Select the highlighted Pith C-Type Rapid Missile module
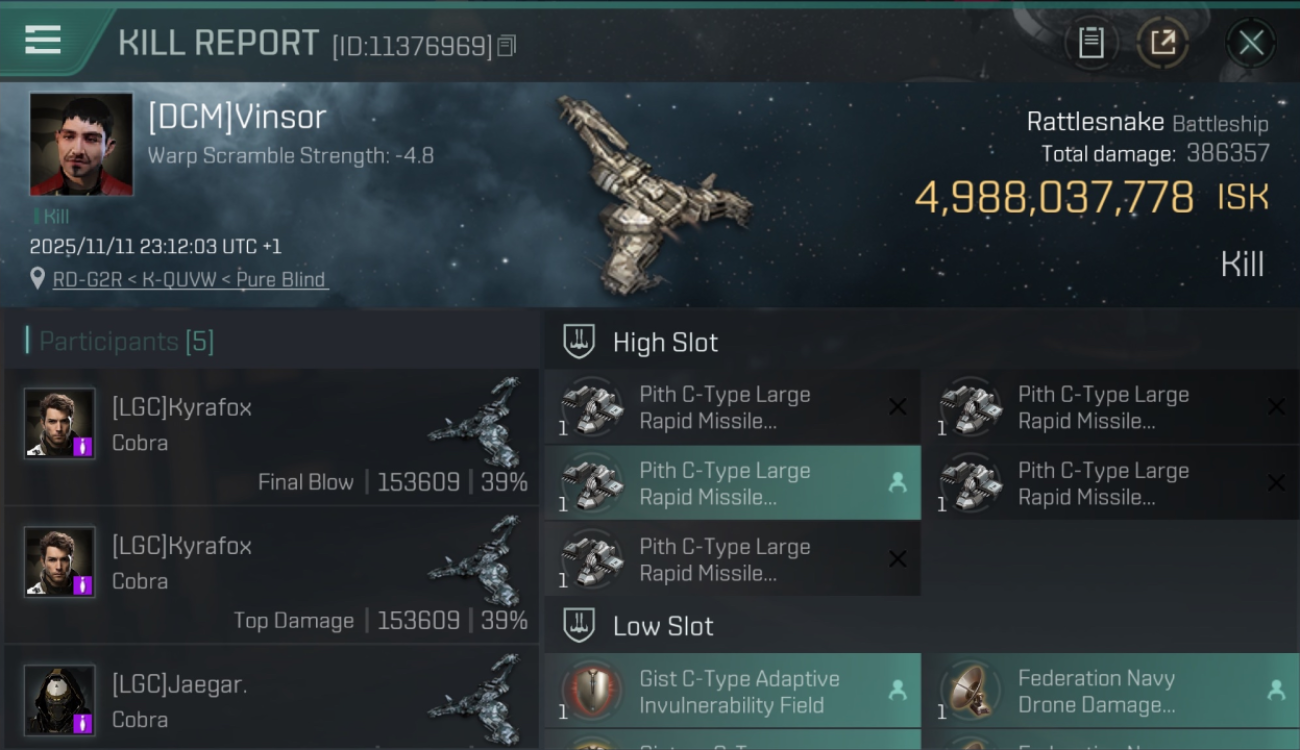 click(733, 483)
